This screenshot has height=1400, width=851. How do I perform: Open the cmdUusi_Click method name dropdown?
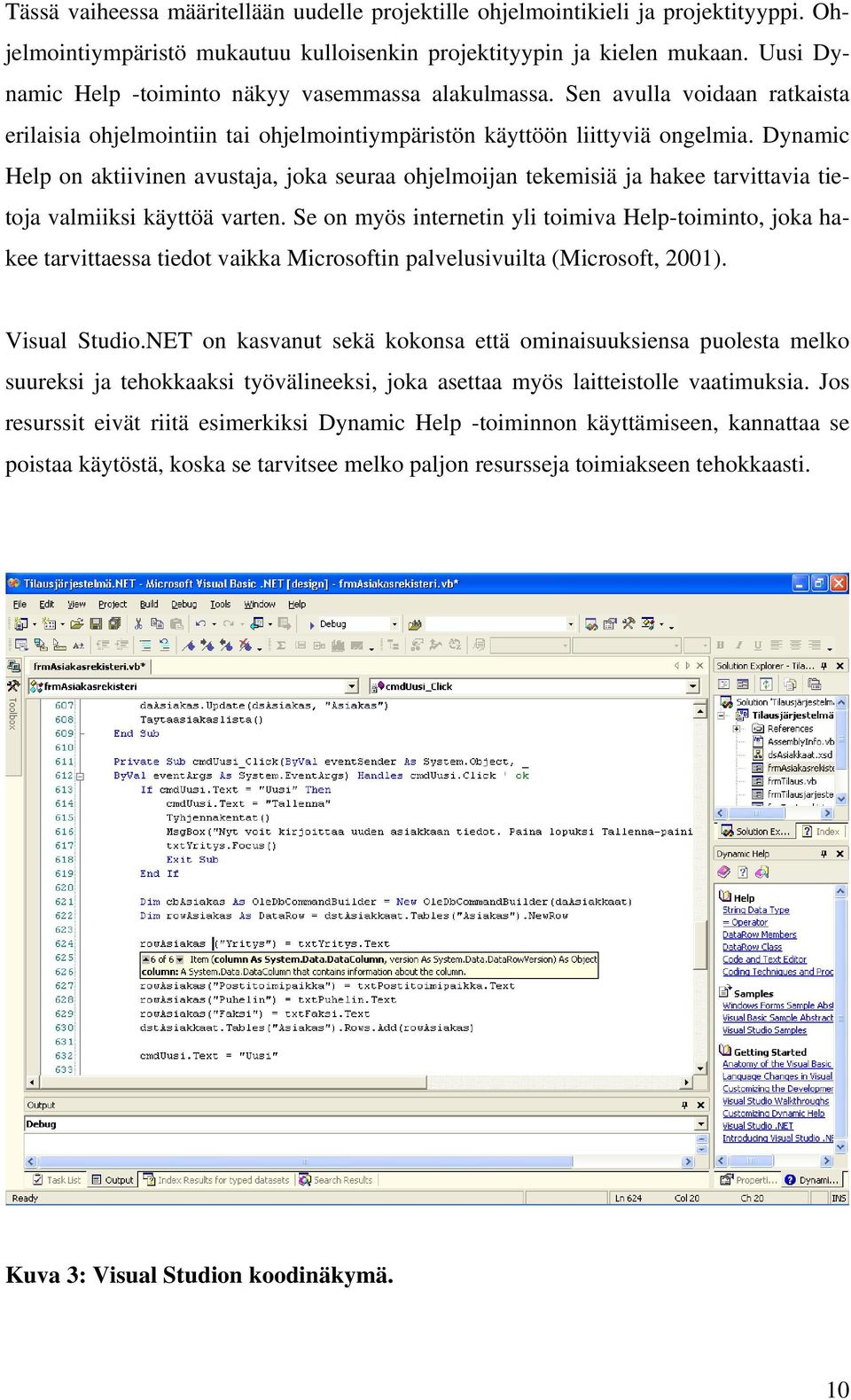coord(693,686)
